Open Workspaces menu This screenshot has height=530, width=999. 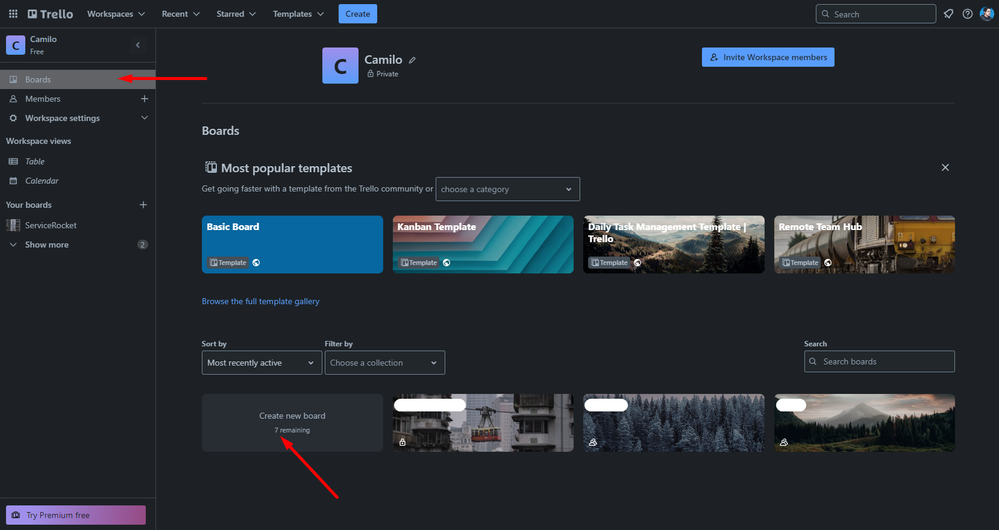pyautogui.click(x=116, y=13)
